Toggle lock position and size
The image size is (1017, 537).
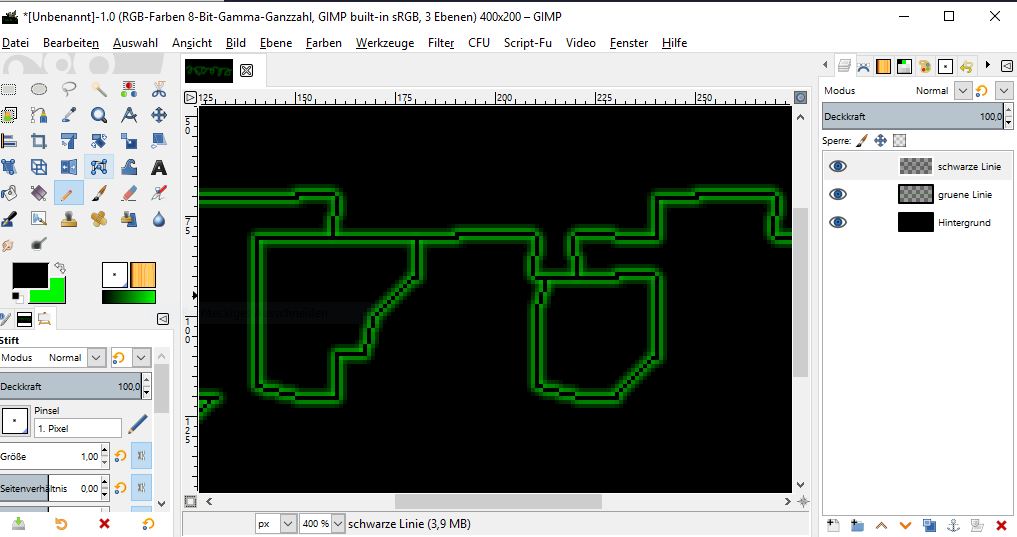(880, 140)
